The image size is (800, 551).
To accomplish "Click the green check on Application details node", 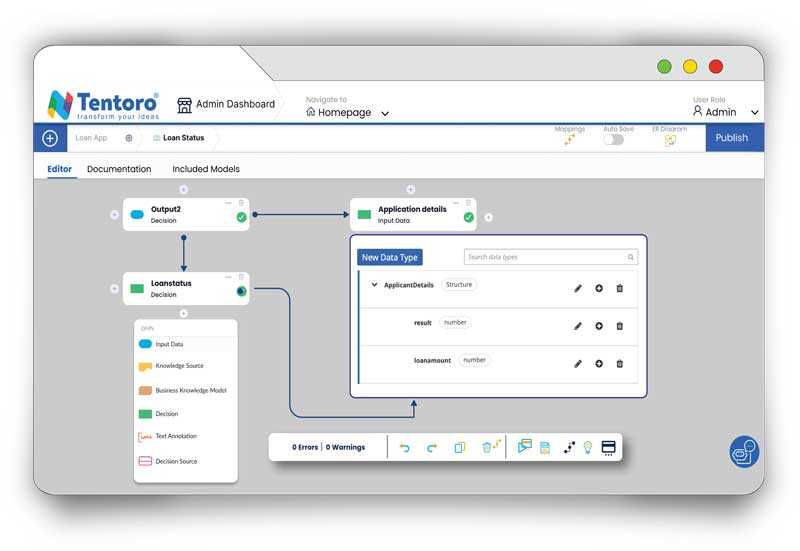I will (x=468, y=217).
